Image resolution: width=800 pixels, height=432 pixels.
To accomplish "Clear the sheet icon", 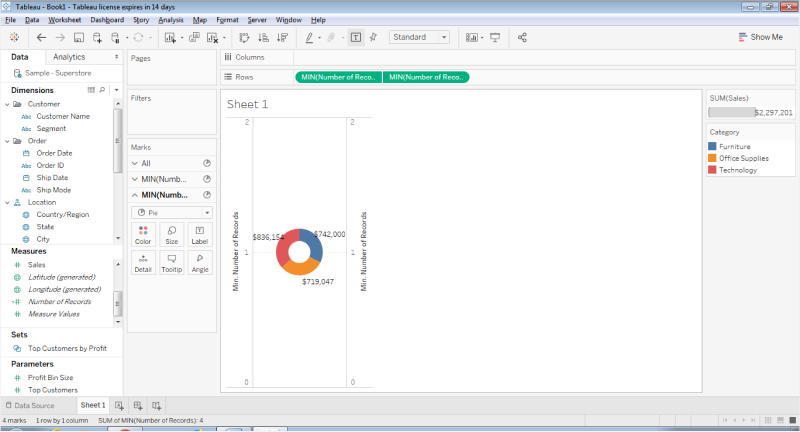I will pyautogui.click(x=212, y=37).
